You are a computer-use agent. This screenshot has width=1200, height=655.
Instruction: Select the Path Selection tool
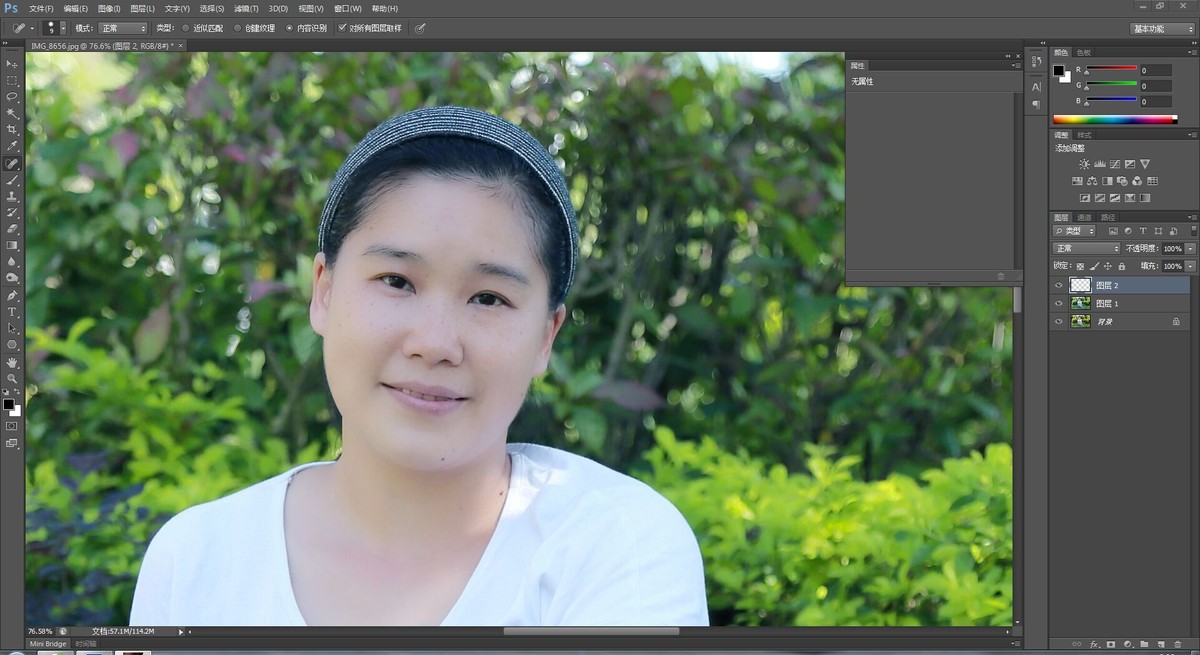[x=13, y=328]
